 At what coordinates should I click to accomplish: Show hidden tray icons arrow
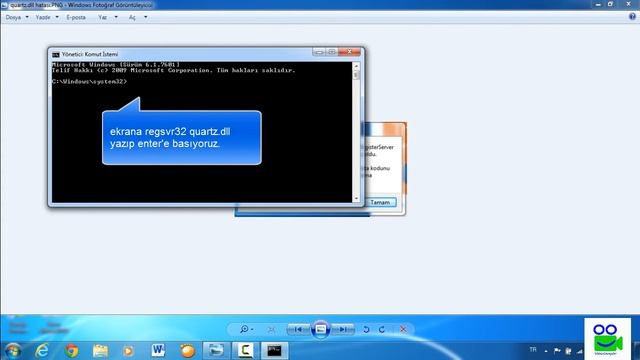tap(546, 351)
